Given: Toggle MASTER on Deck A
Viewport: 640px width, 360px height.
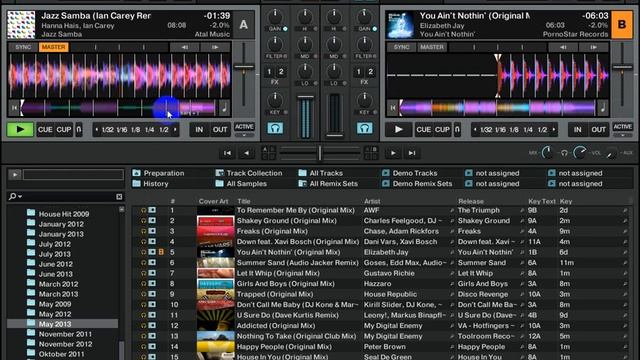Looking at the screenshot, I should pyautogui.click(x=53, y=47).
